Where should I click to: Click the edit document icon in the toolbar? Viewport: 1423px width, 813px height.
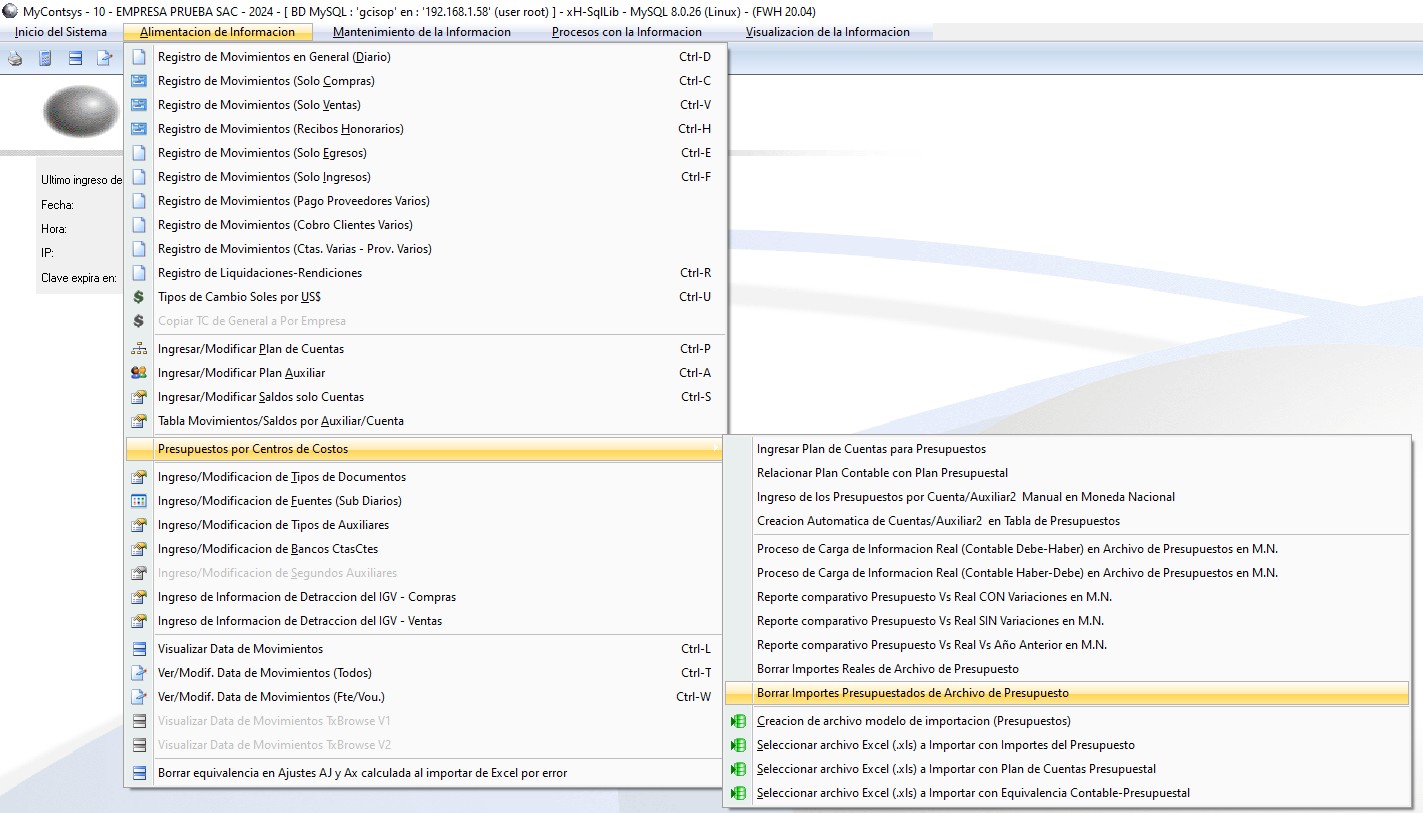click(104, 58)
